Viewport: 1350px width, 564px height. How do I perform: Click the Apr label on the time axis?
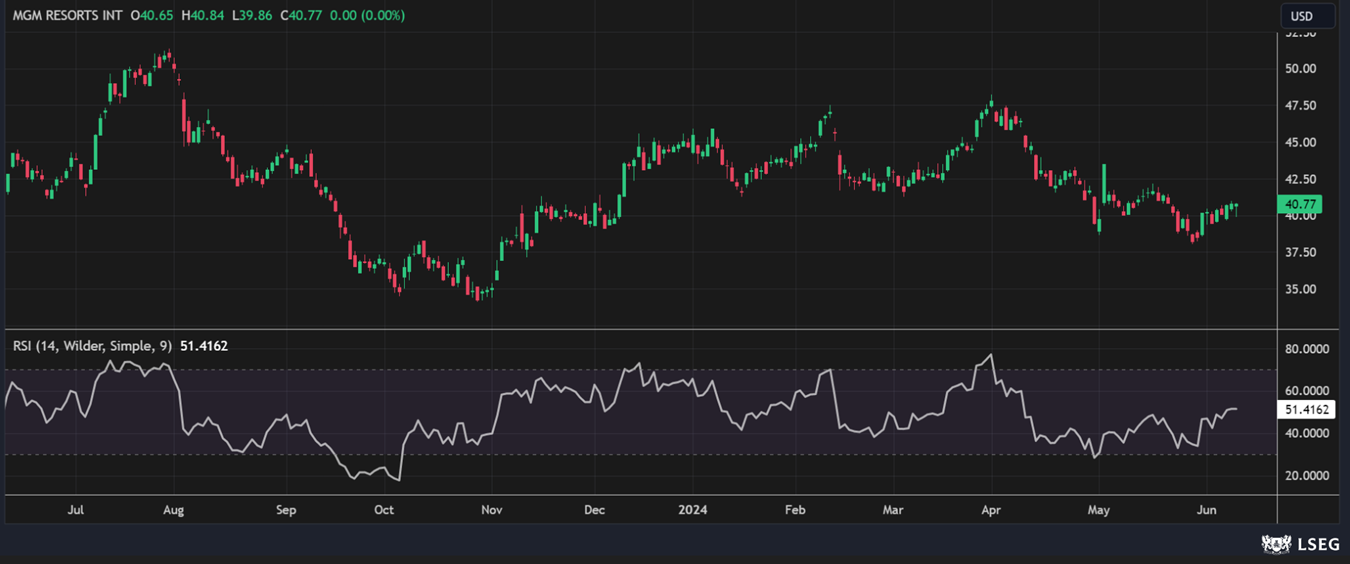pos(991,510)
